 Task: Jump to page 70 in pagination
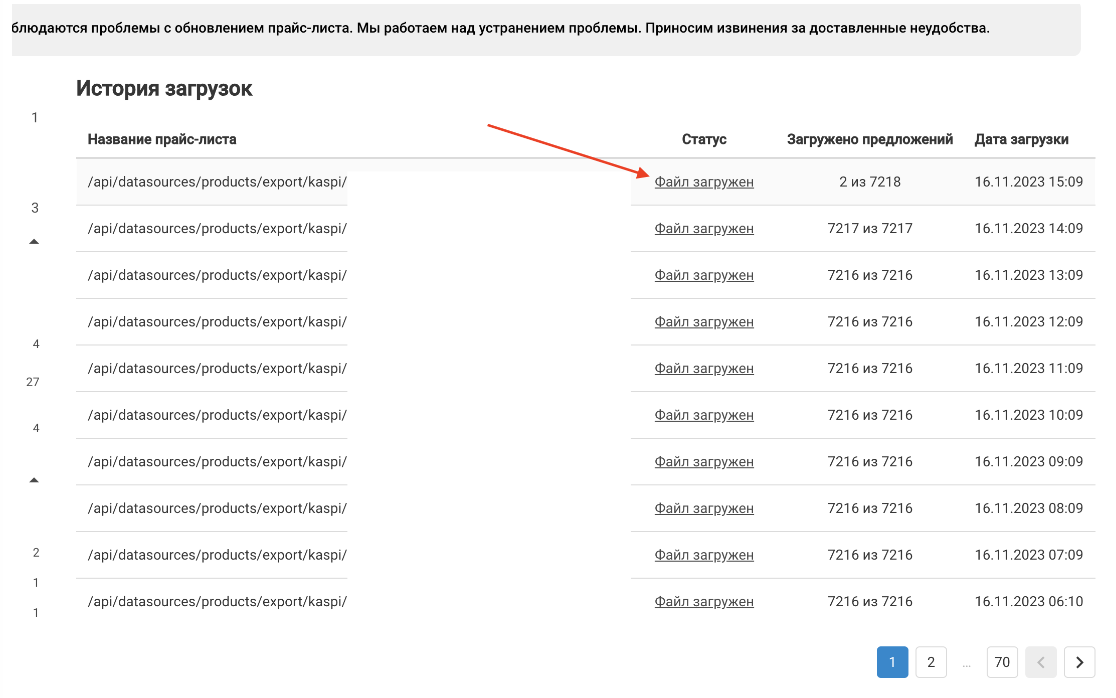(1002, 662)
